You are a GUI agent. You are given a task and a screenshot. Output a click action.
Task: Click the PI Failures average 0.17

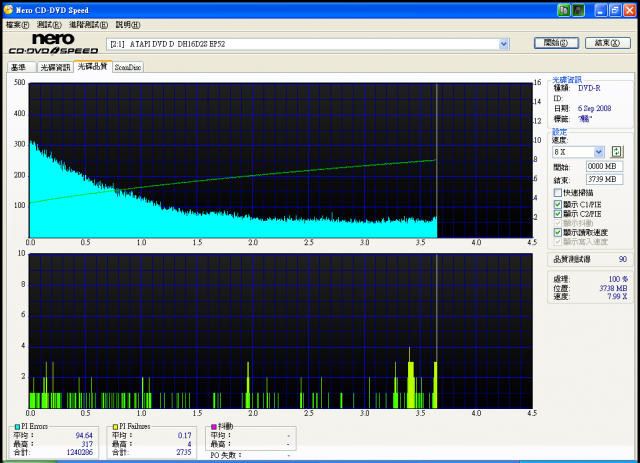[x=184, y=436]
